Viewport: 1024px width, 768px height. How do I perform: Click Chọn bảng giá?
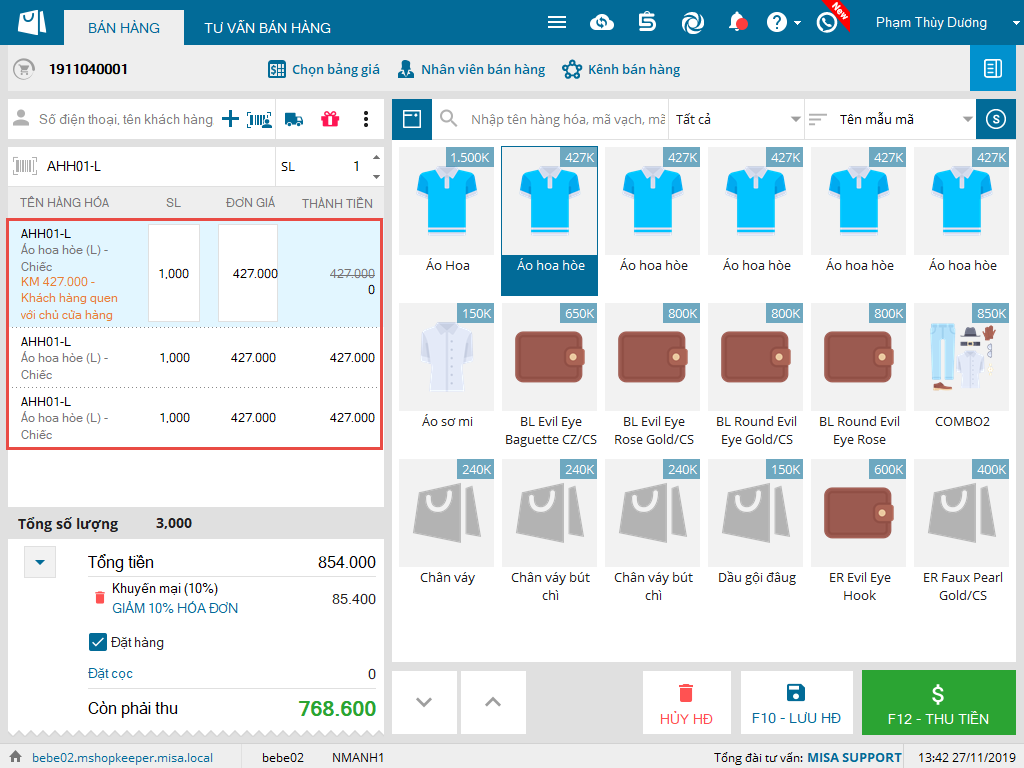click(324, 69)
